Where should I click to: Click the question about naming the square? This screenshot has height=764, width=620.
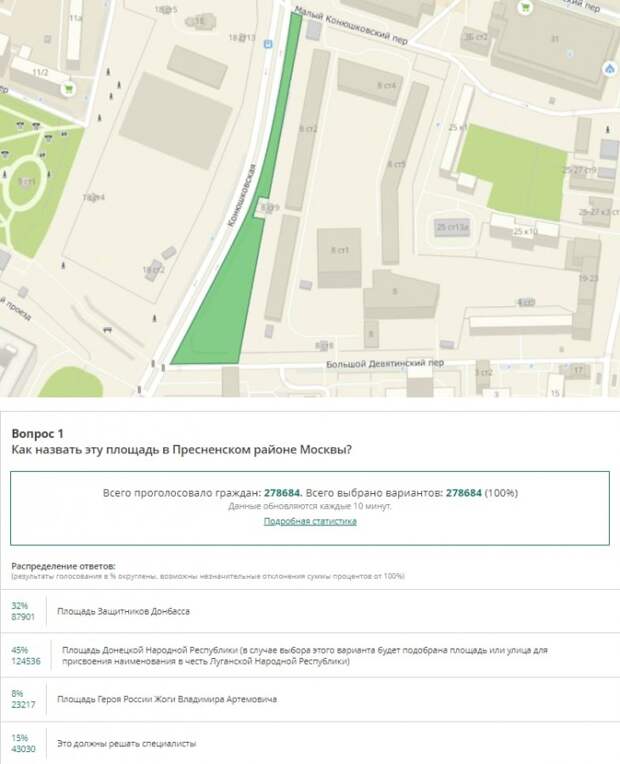coord(181,449)
